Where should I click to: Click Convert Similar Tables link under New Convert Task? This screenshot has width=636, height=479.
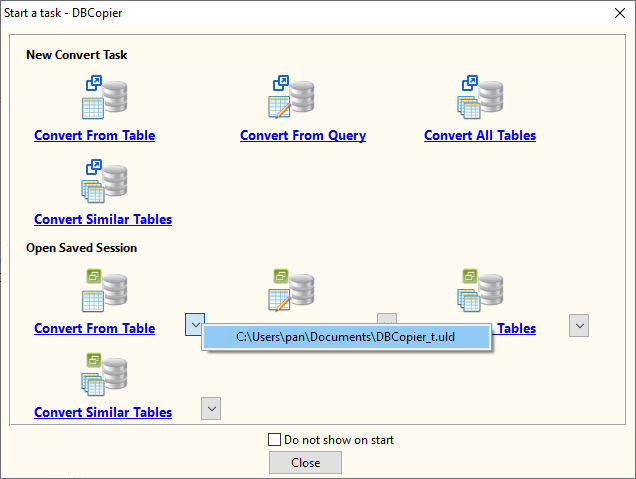pyautogui.click(x=102, y=219)
